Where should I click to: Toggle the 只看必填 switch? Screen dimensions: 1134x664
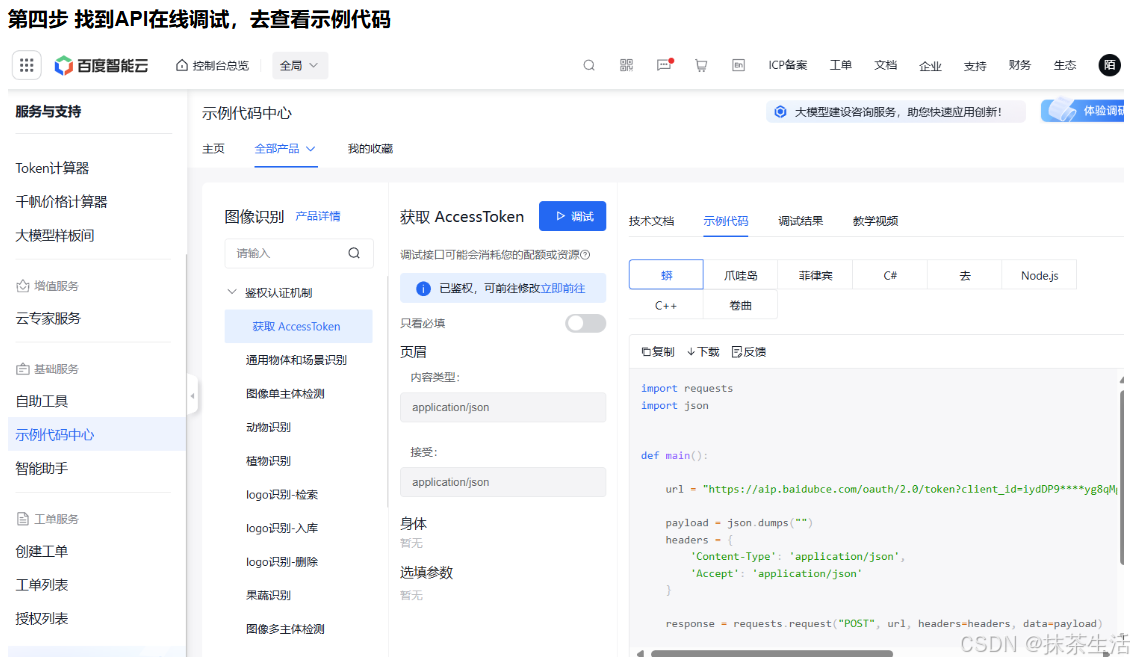[586, 323]
